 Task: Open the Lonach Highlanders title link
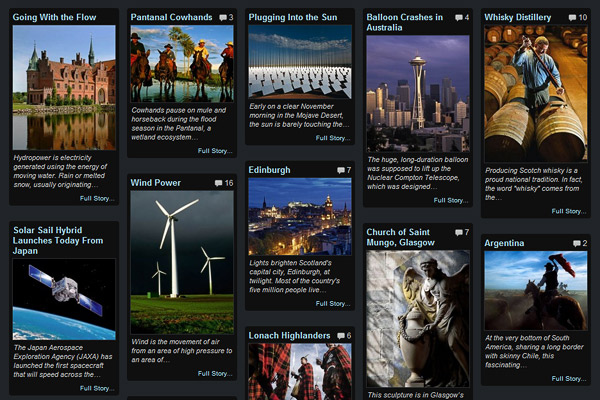pos(289,336)
